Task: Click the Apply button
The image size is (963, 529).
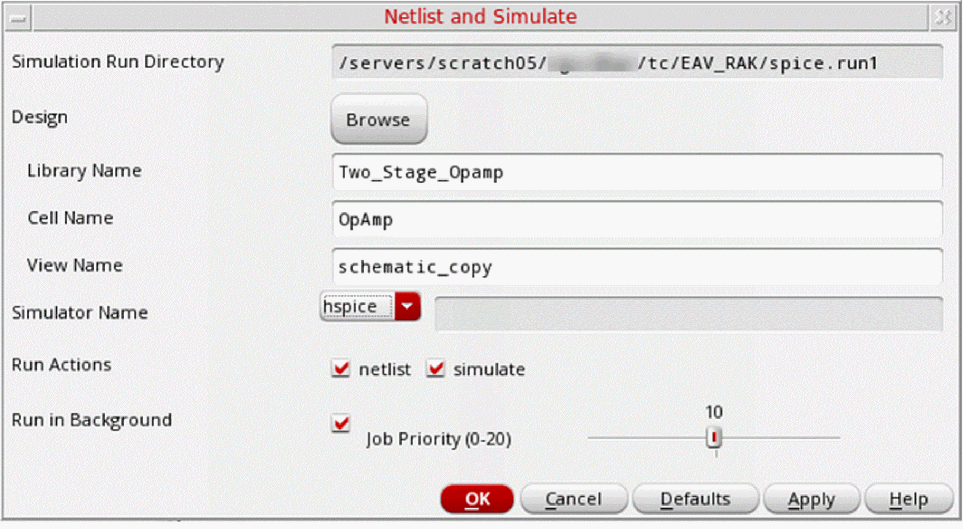Action: (x=811, y=499)
